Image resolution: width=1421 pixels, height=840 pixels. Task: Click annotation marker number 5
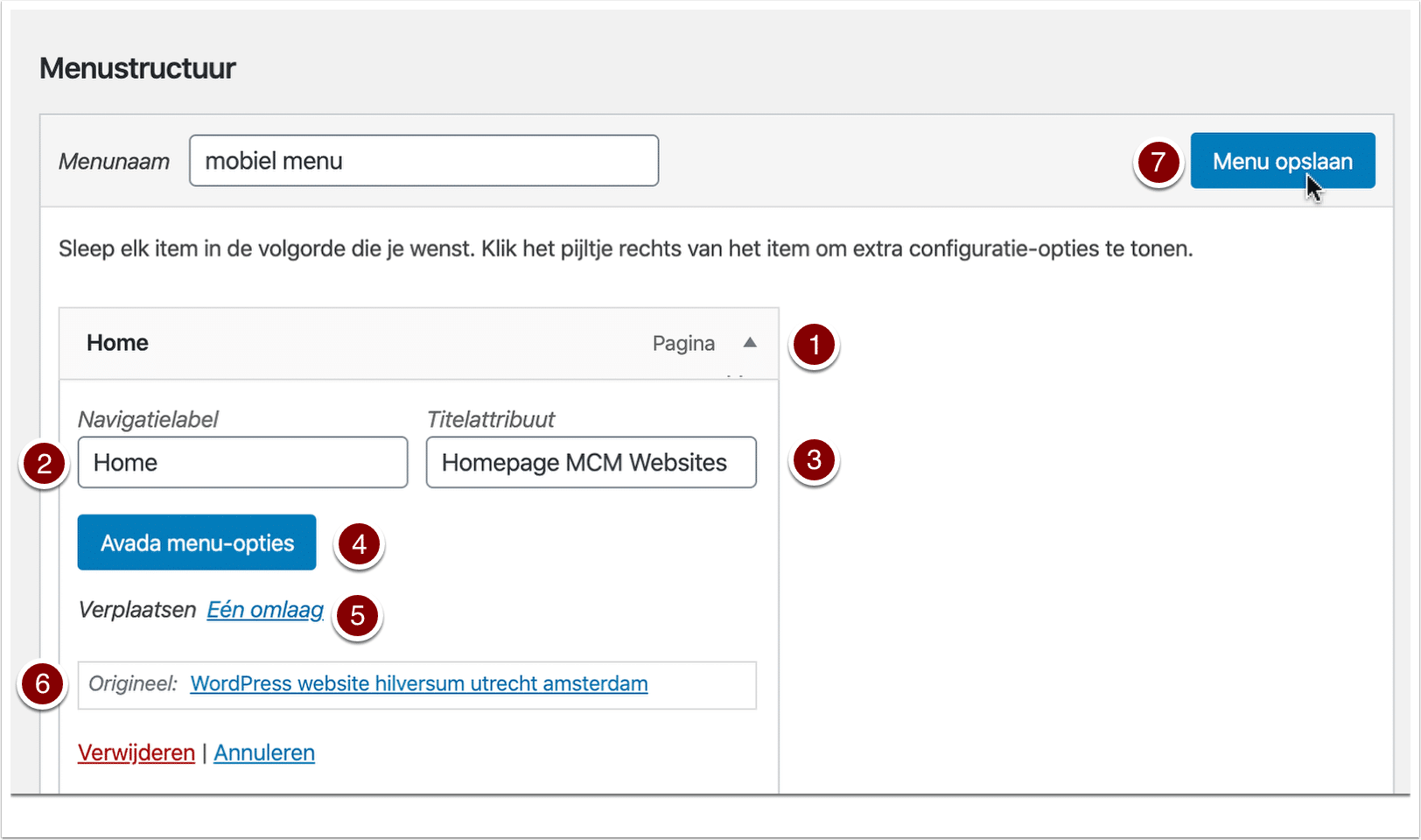click(357, 616)
